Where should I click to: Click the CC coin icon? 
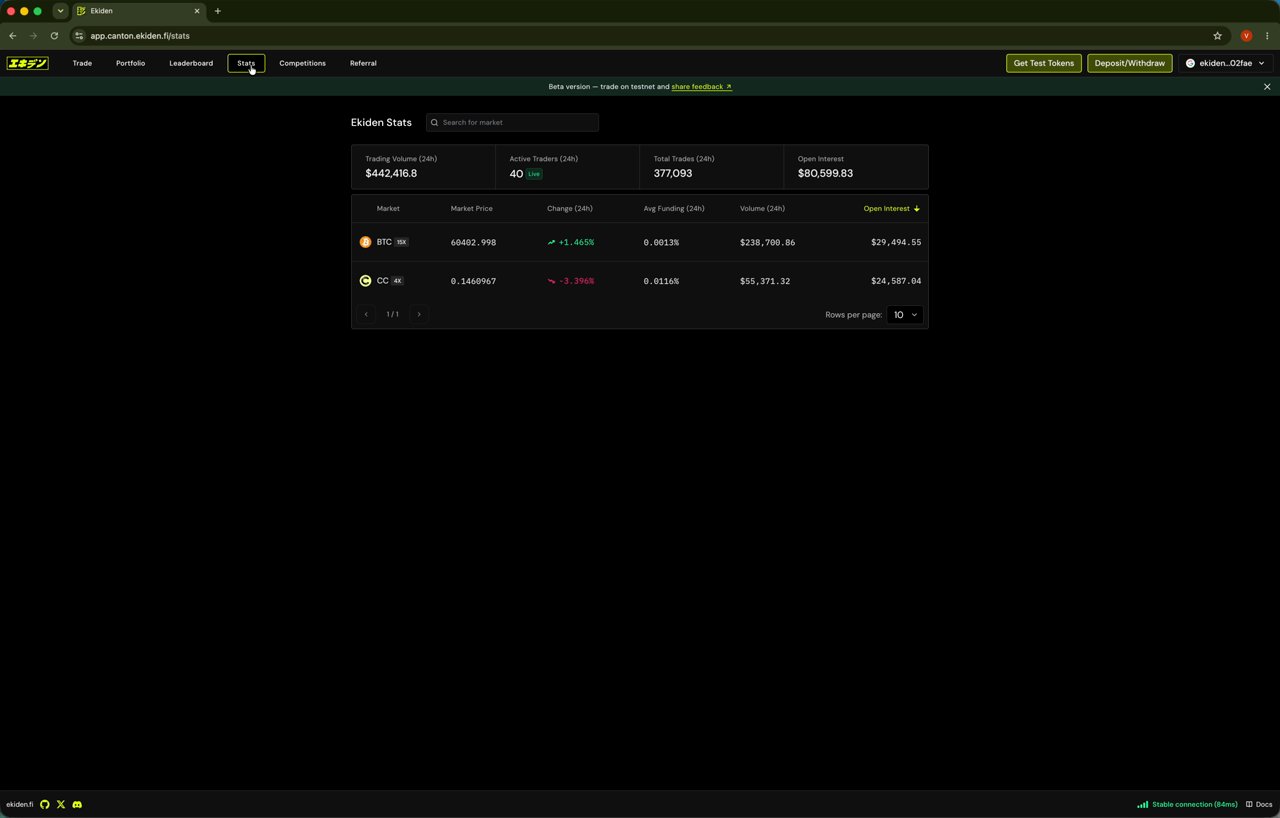(365, 281)
